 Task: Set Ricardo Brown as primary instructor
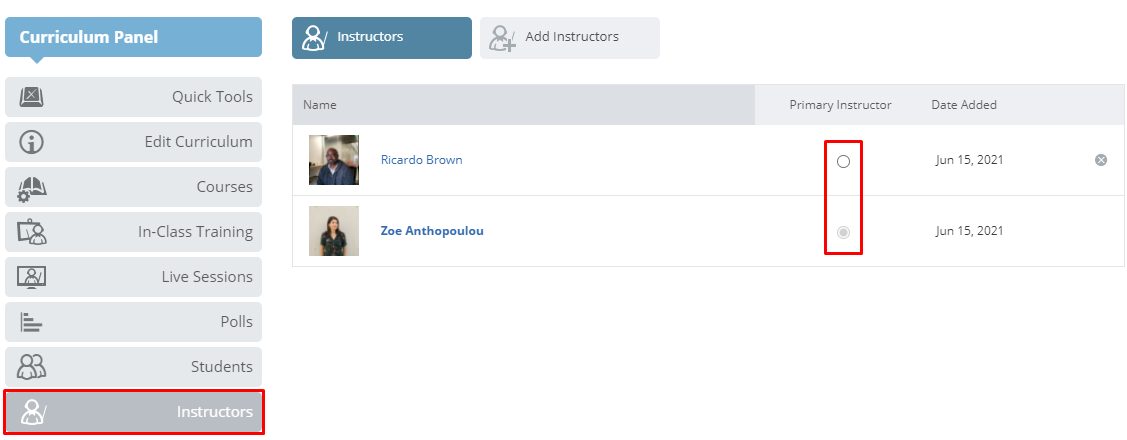(843, 161)
